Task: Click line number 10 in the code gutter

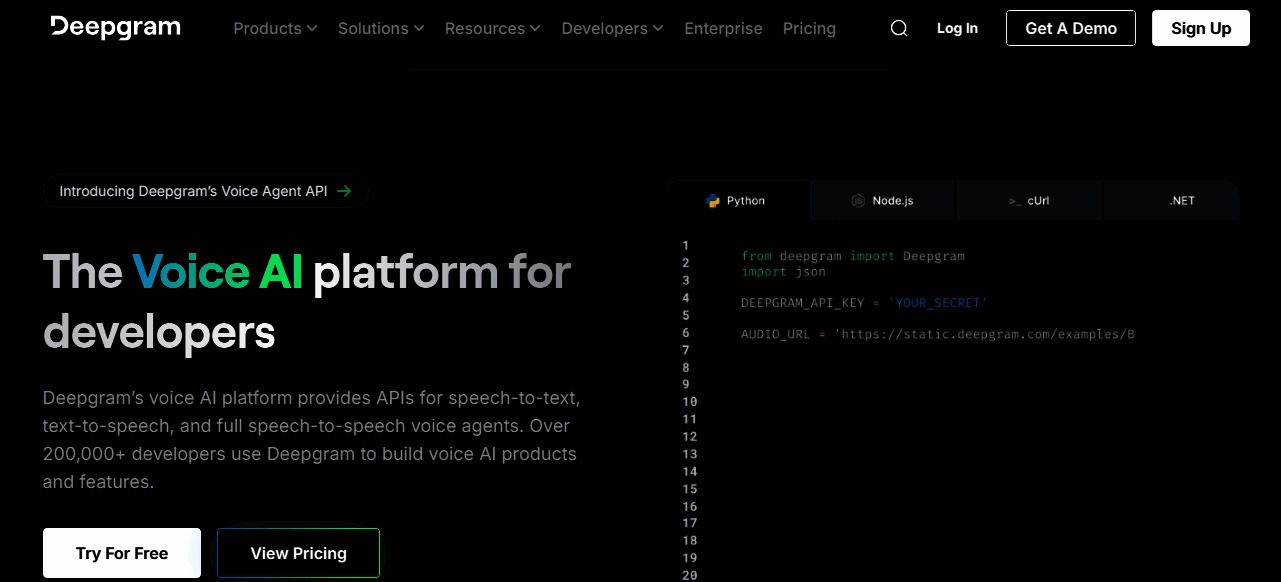Action: [689, 402]
